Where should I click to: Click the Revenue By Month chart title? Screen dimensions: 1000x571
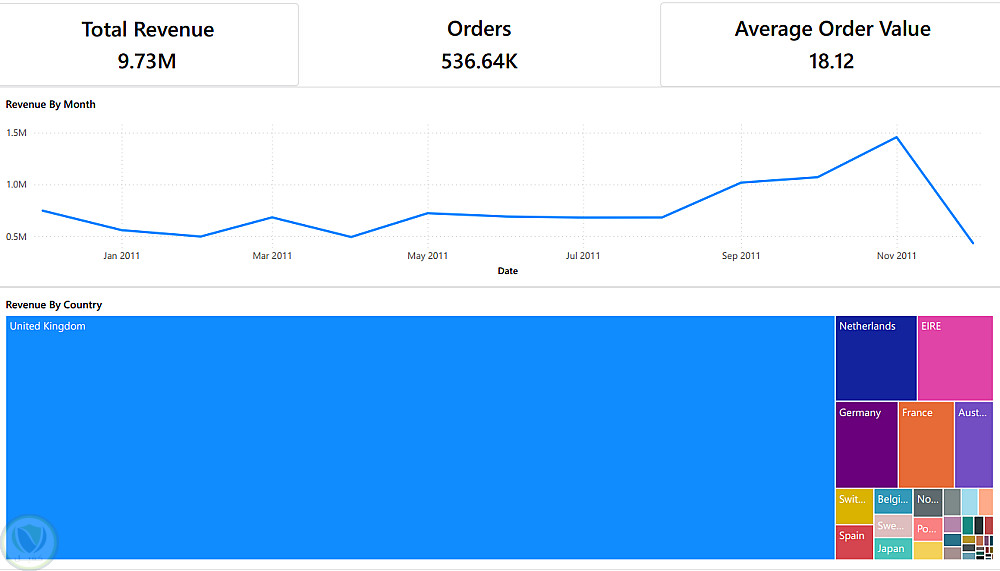[51, 104]
